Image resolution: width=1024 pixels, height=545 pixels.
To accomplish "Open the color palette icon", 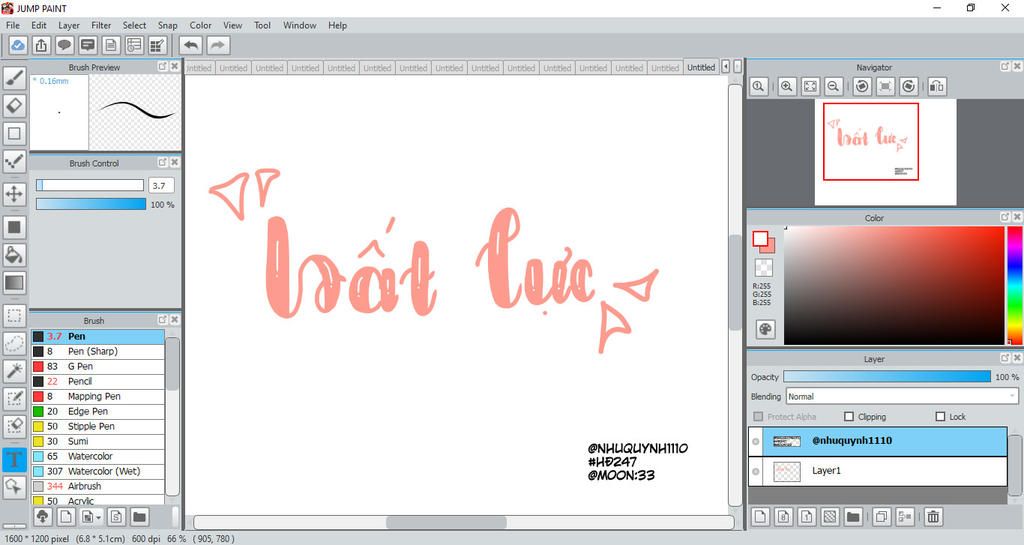I will click(765, 330).
